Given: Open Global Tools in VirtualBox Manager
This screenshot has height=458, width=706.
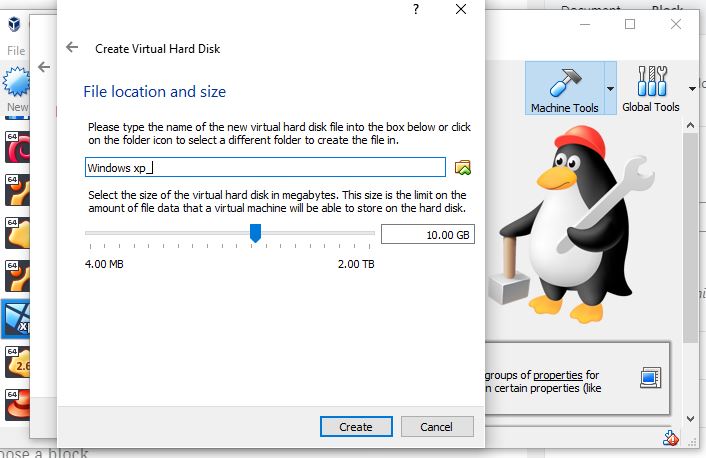Looking at the screenshot, I should pyautogui.click(x=651, y=88).
